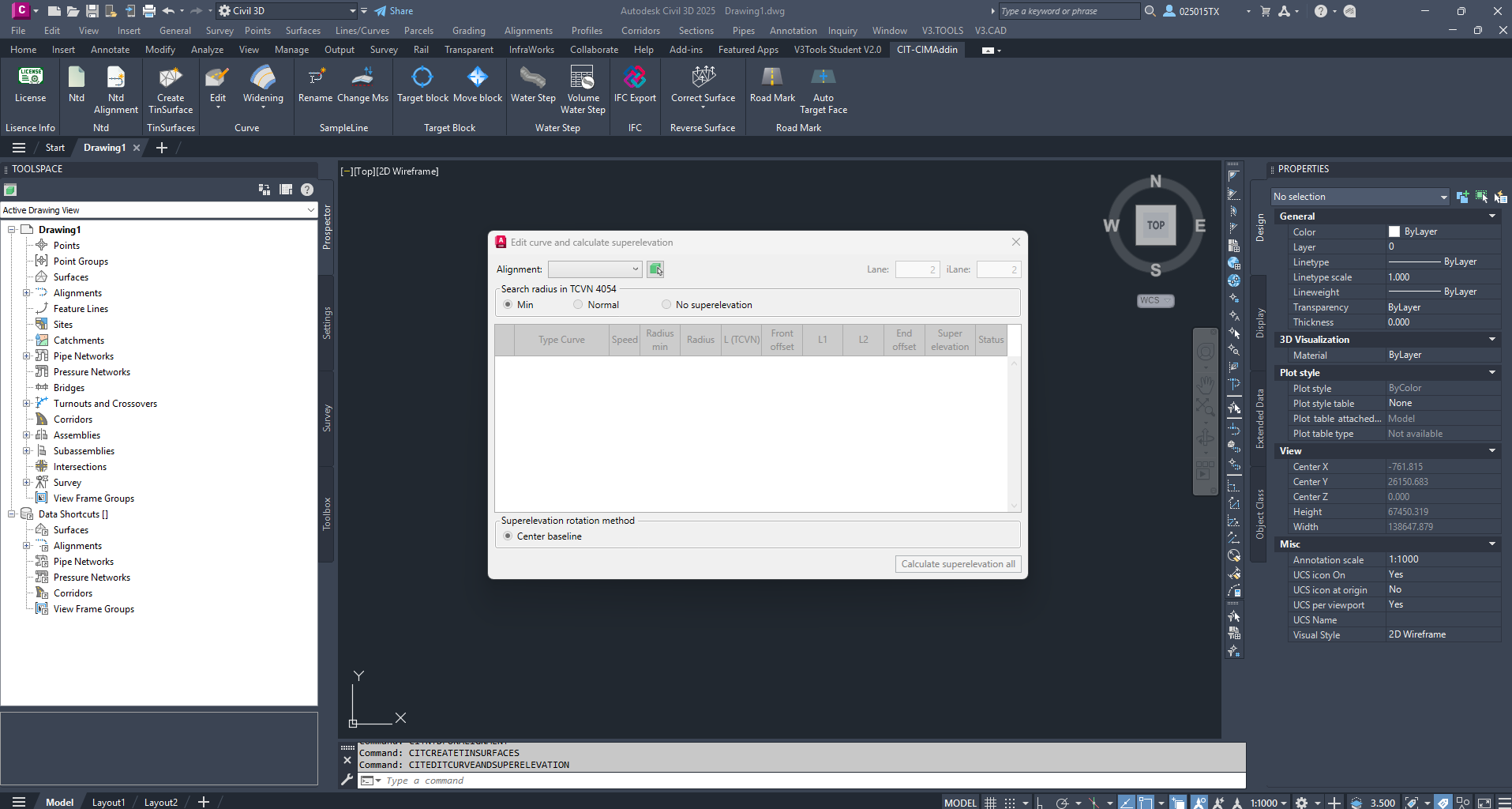This screenshot has width=1512, height=809.
Task: Click the Road Mark ribbon icon
Action: tap(772, 77)
